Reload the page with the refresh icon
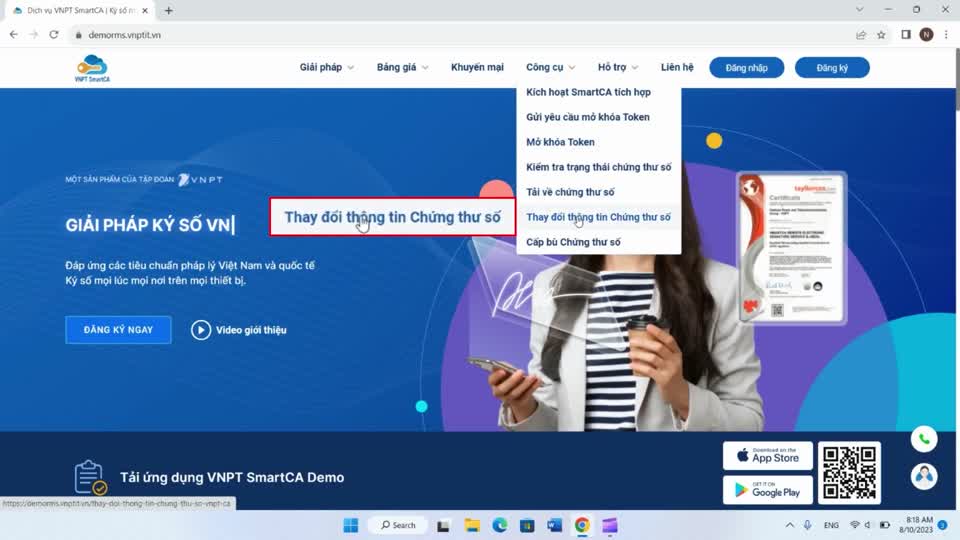 click(x=54, y=35)
